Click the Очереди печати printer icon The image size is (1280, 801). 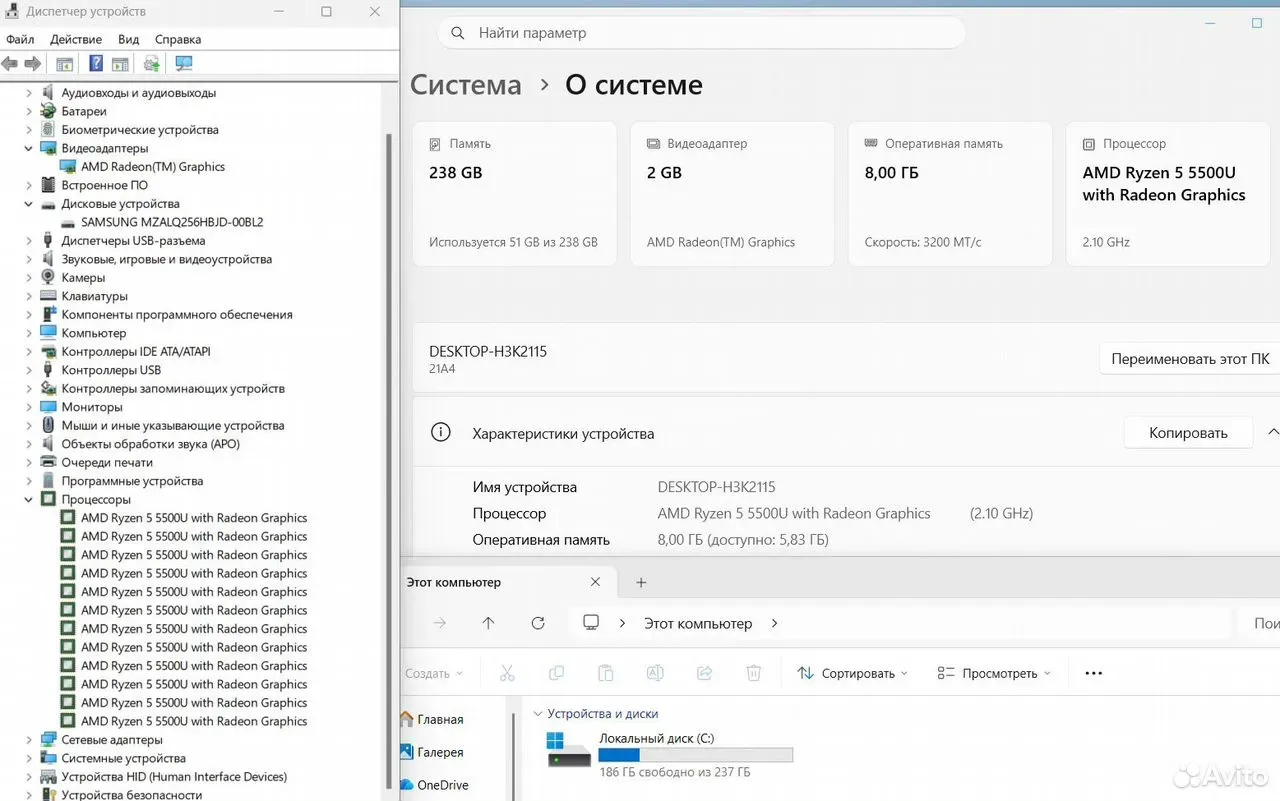tap(48, 462)
